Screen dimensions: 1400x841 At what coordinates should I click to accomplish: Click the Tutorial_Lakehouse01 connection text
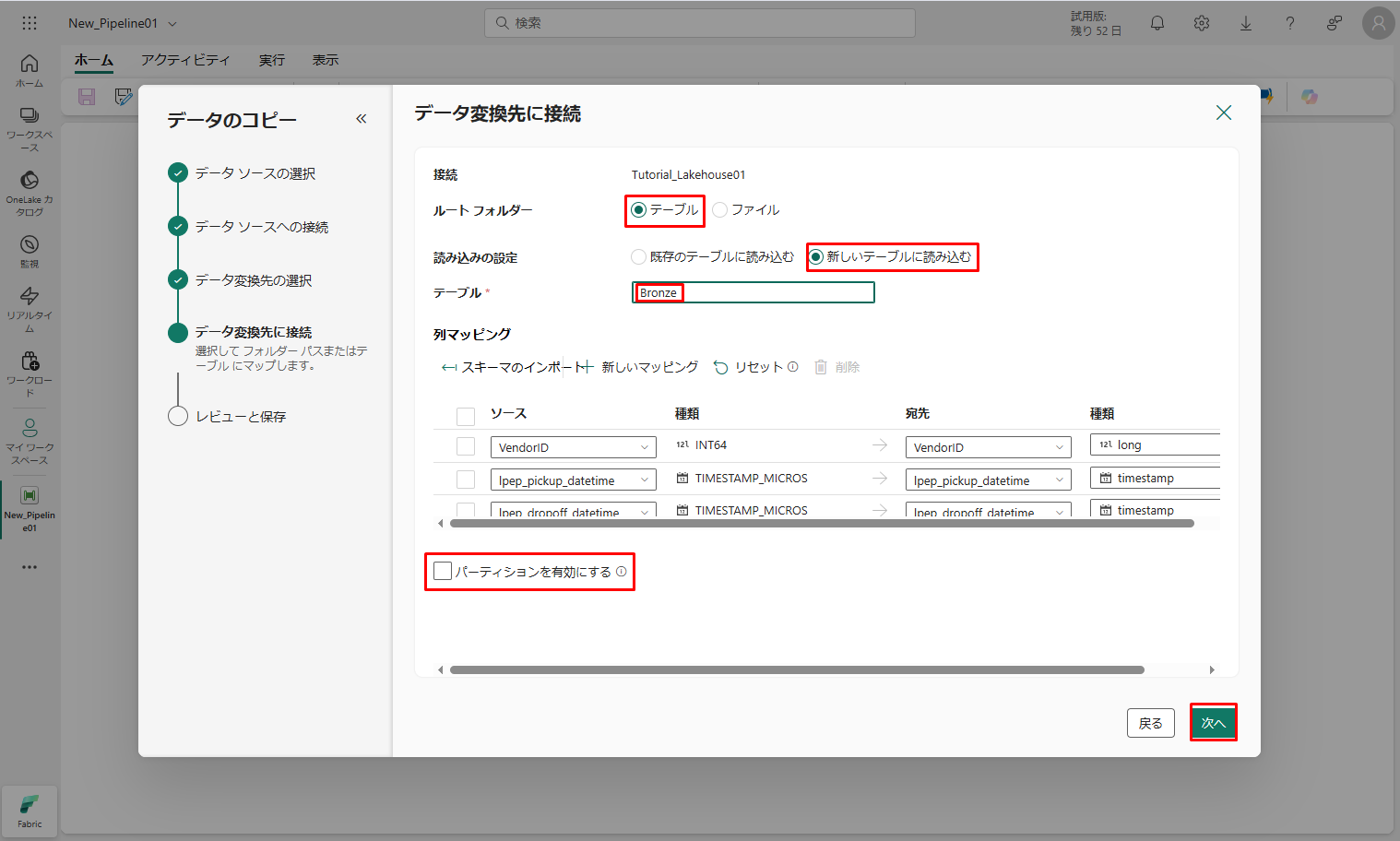coord(689,175)
